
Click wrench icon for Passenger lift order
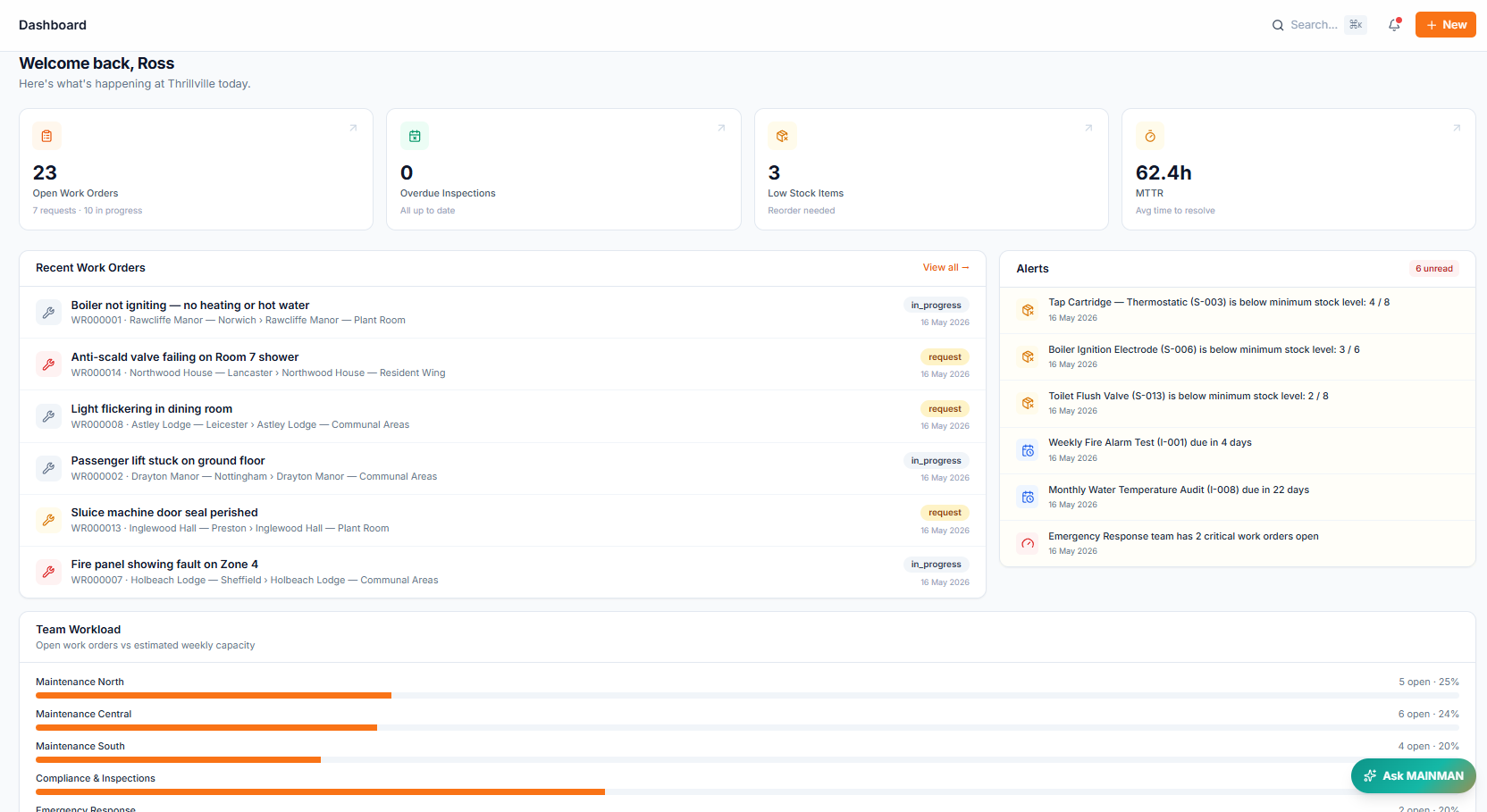pos(48,467)
